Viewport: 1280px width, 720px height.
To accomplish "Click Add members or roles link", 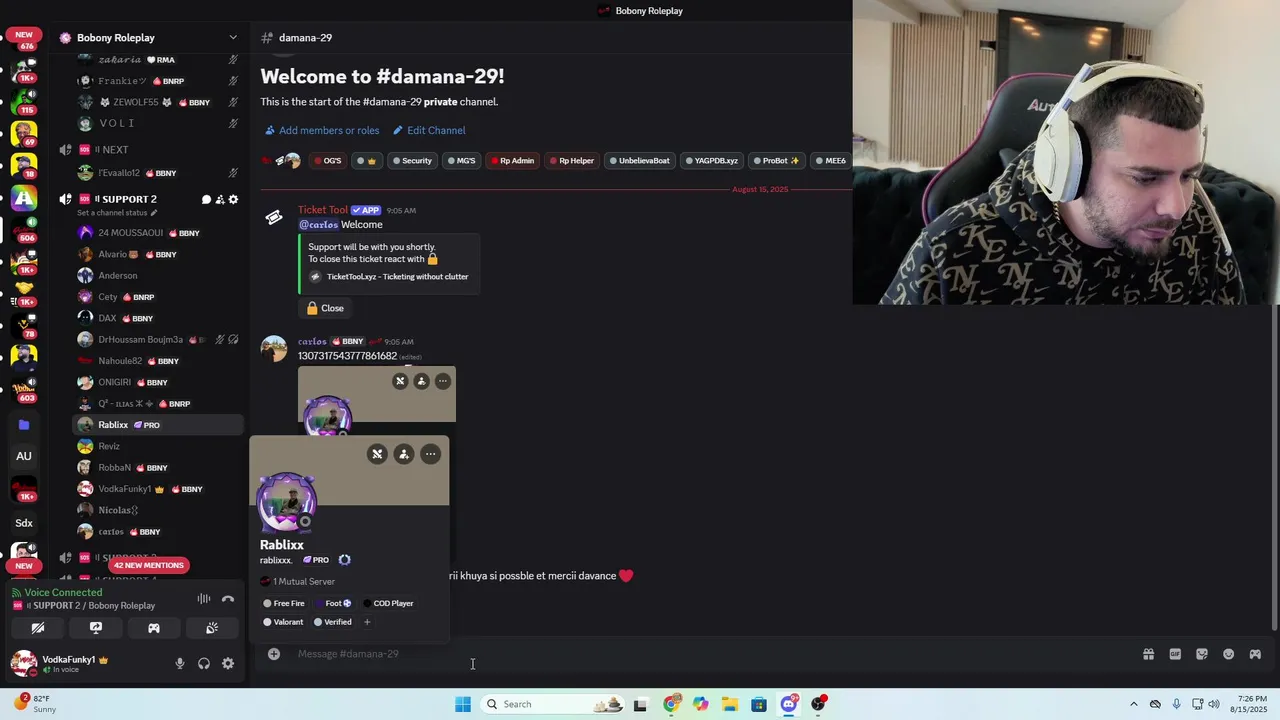I will (322, 130).
